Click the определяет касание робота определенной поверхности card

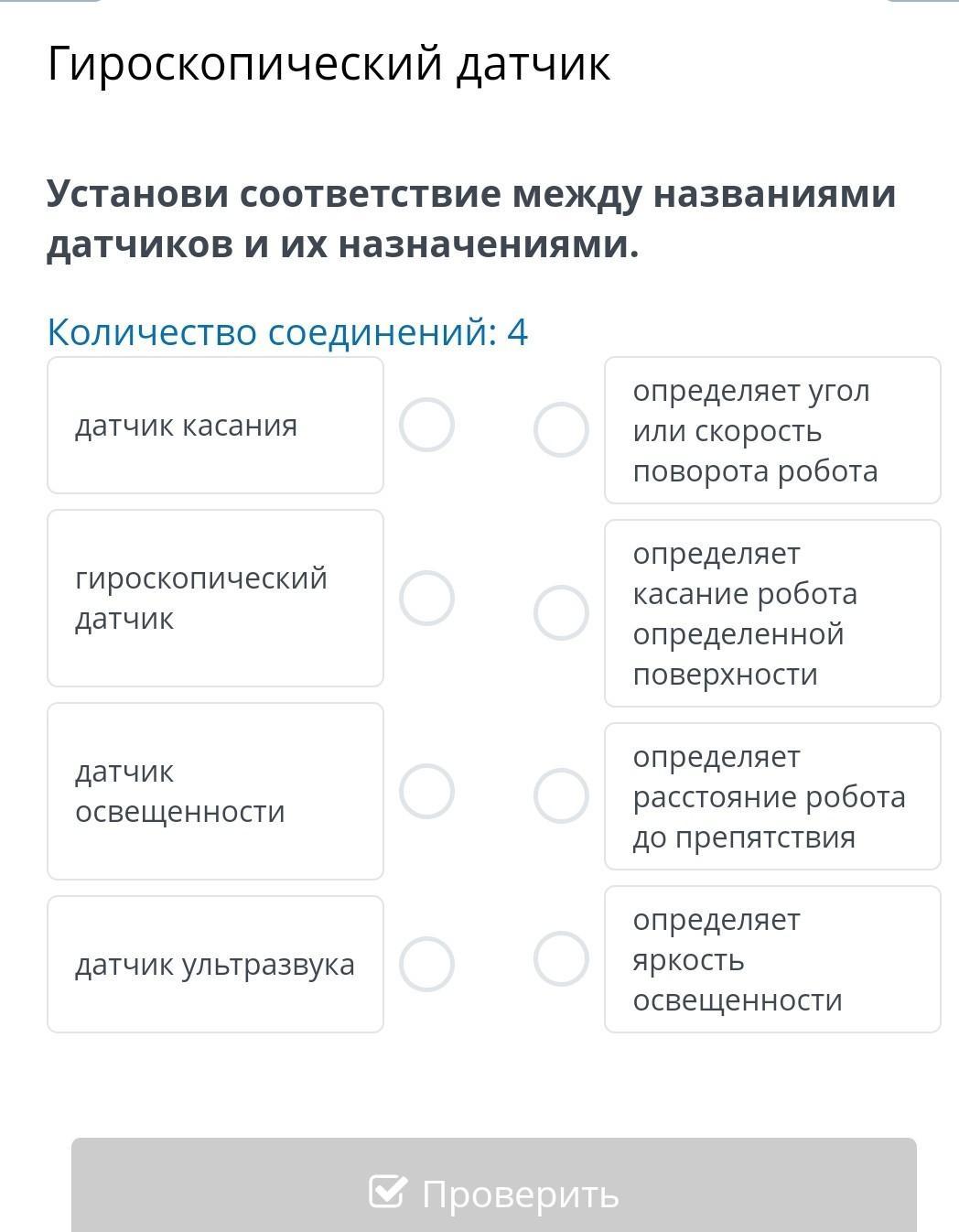pyautogui.click(x=772, y=613)
